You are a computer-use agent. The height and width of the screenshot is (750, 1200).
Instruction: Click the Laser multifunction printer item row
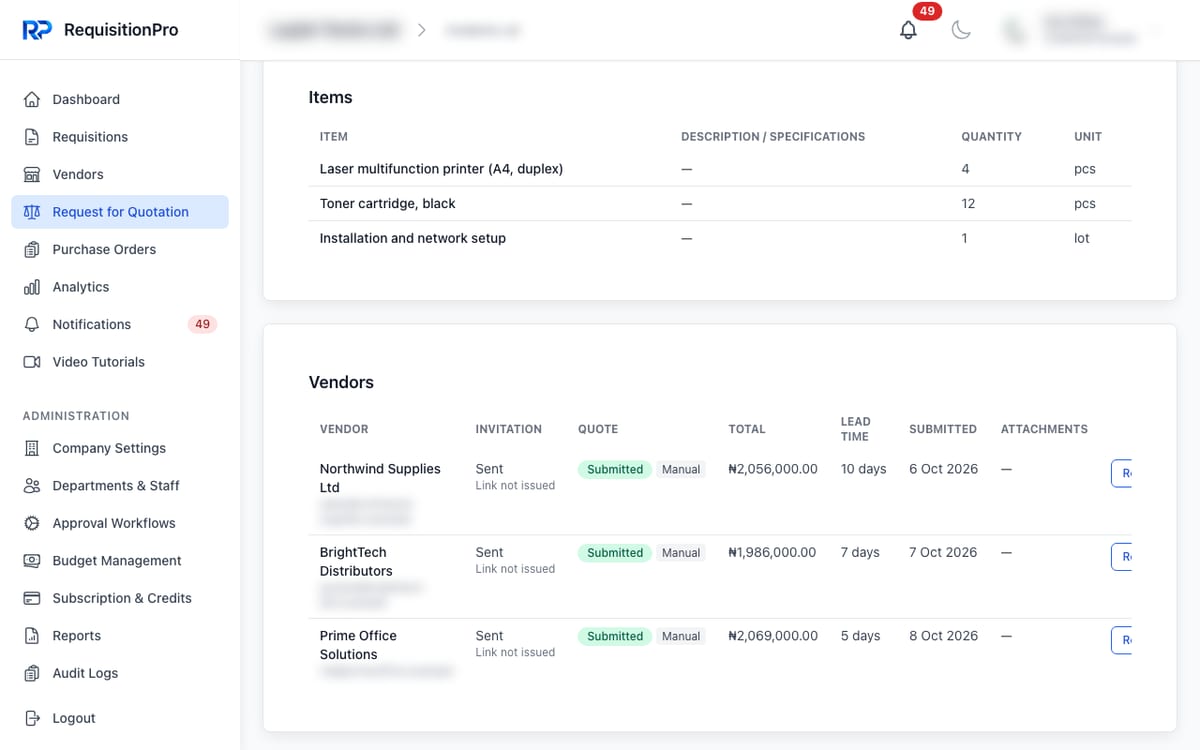720,169
